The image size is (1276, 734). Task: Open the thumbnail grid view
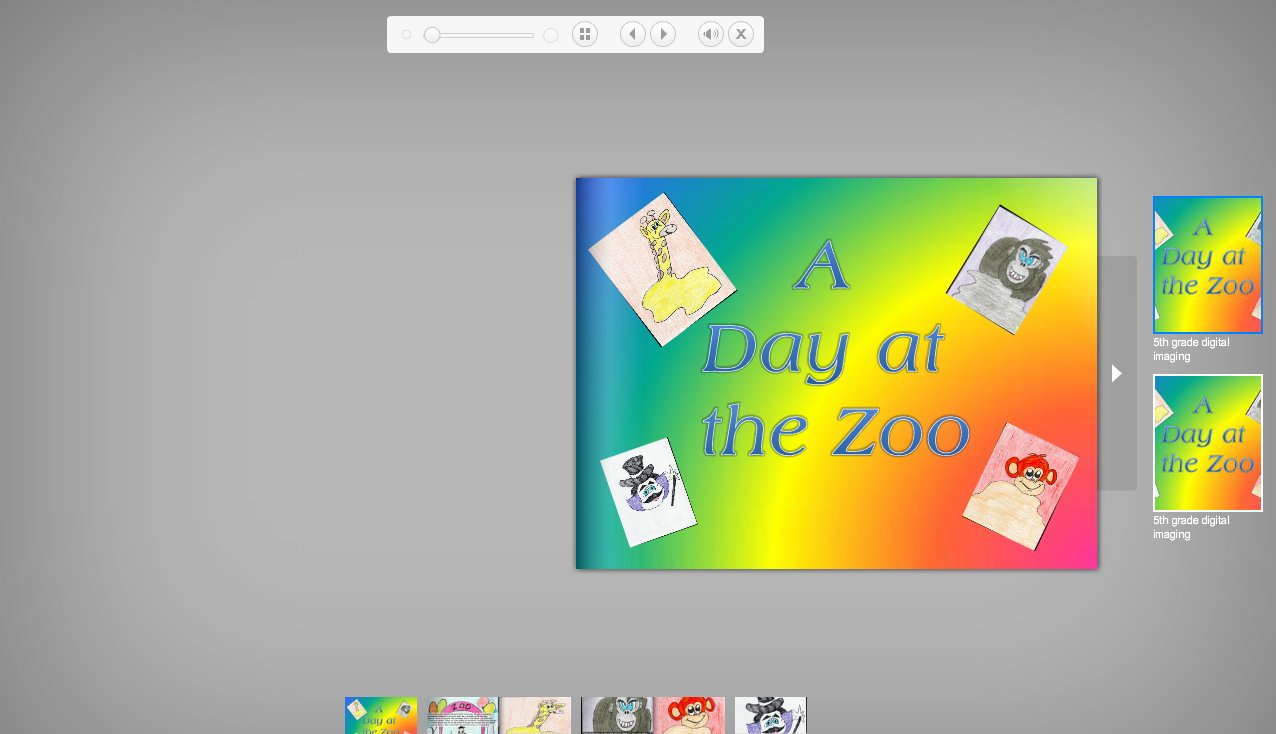tap(585, 35)
